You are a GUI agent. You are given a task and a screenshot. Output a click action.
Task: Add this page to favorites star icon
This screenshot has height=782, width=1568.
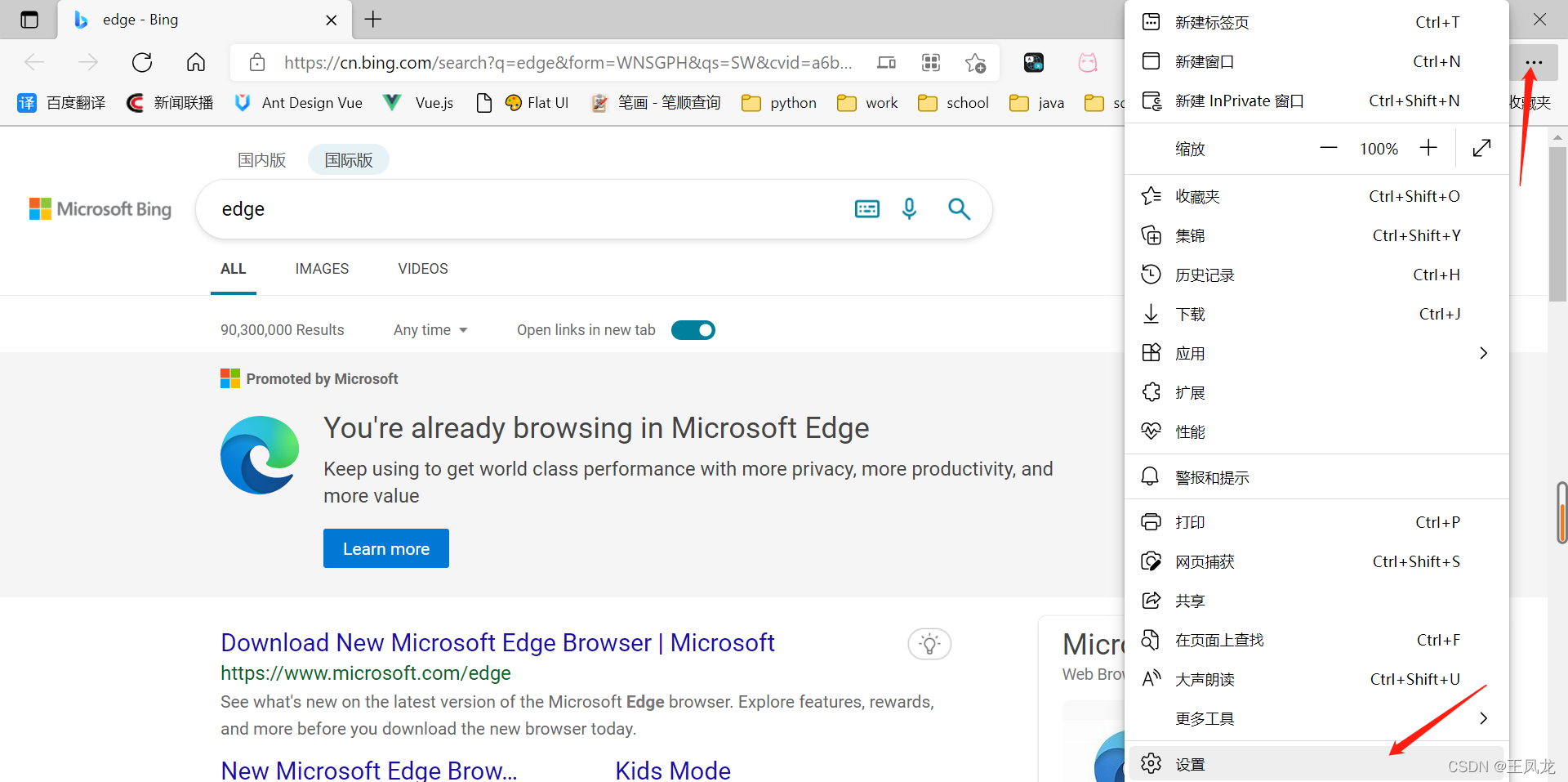(975, 62)
